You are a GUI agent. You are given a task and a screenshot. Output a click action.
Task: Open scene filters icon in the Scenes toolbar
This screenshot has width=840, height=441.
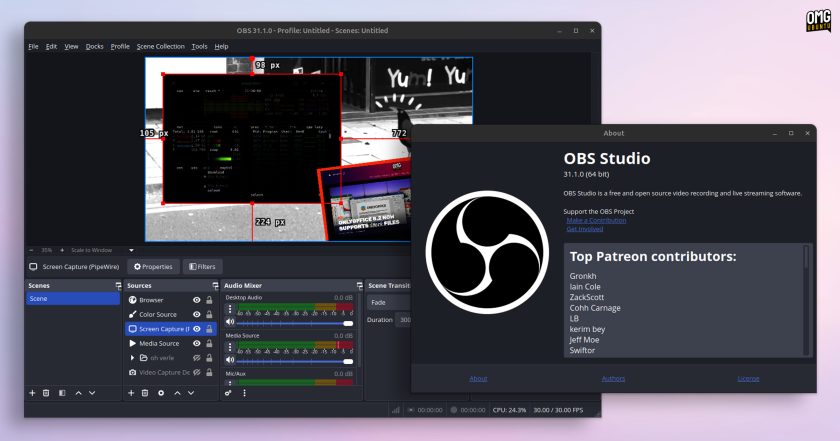pos(62,393)
